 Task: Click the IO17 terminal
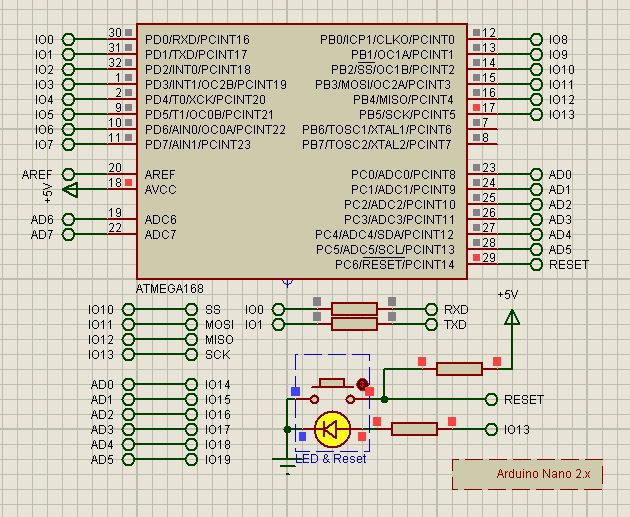(191, 429)
